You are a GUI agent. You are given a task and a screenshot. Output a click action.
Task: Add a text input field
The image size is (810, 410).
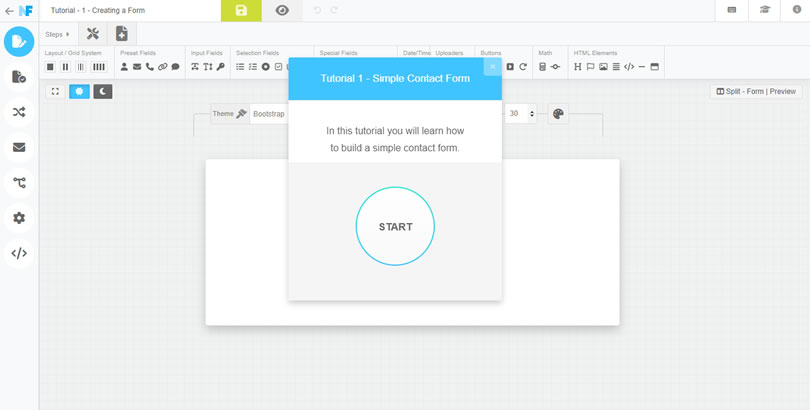click(195, 67)
